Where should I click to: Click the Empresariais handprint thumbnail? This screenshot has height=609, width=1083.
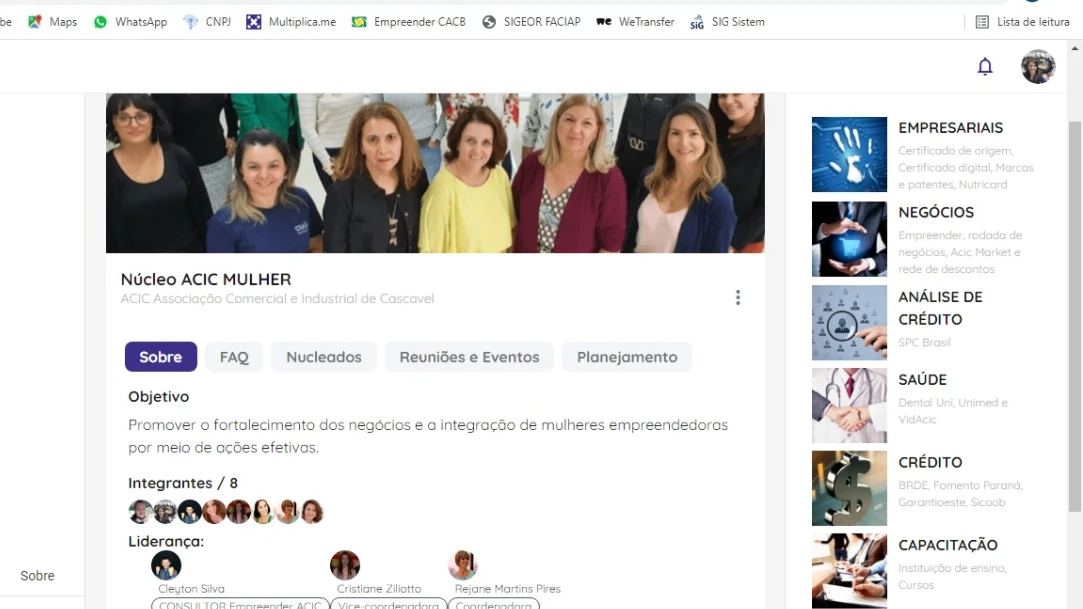coord(849,154)
